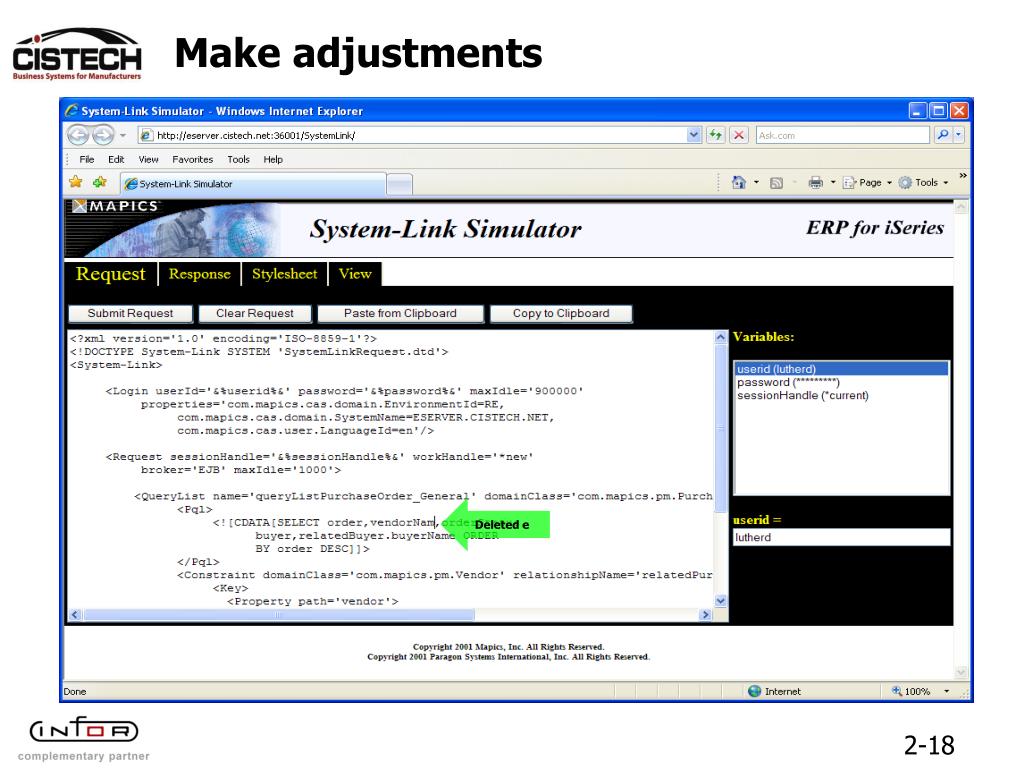Expand the Home icon dropdown arrow
Viewport: 1024px width, 768px height.
pos(756,183)
